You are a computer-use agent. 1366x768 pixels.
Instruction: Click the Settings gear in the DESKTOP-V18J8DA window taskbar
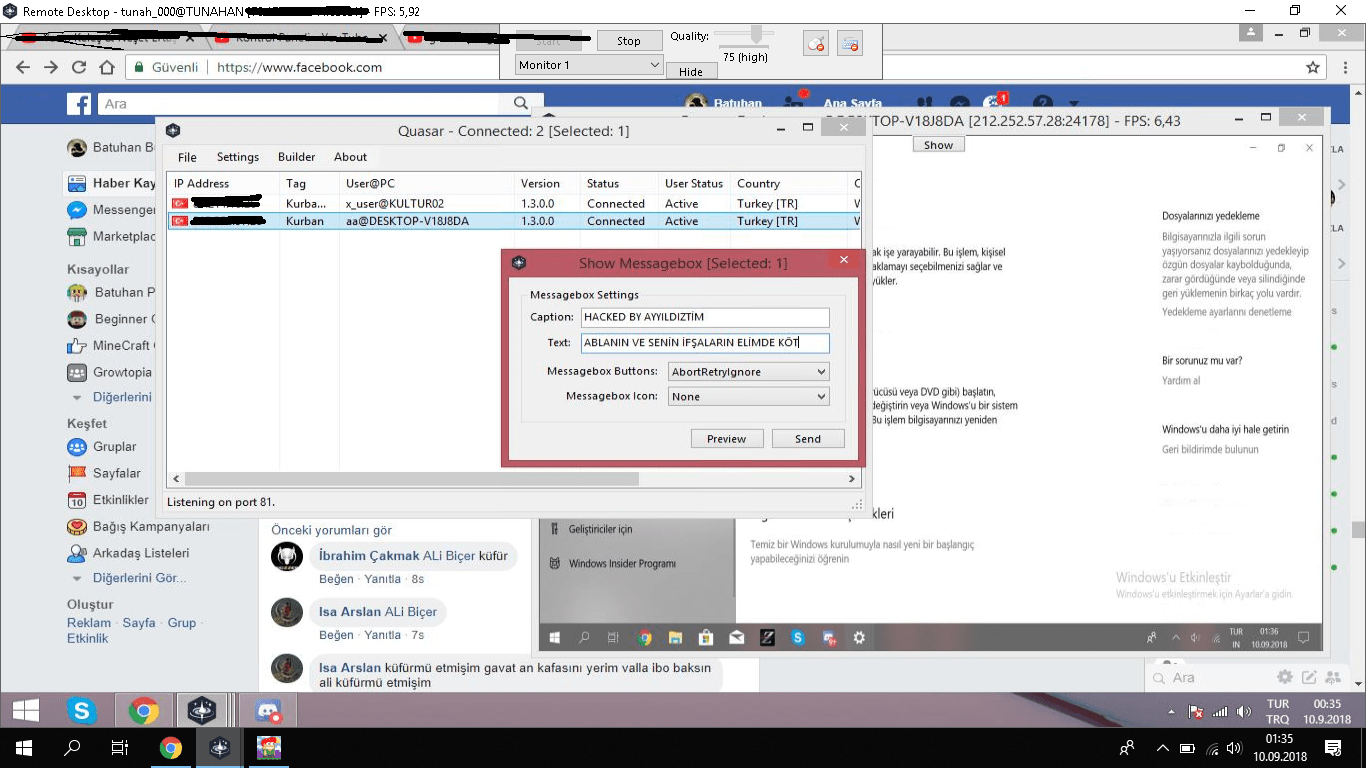coord(858,637)
